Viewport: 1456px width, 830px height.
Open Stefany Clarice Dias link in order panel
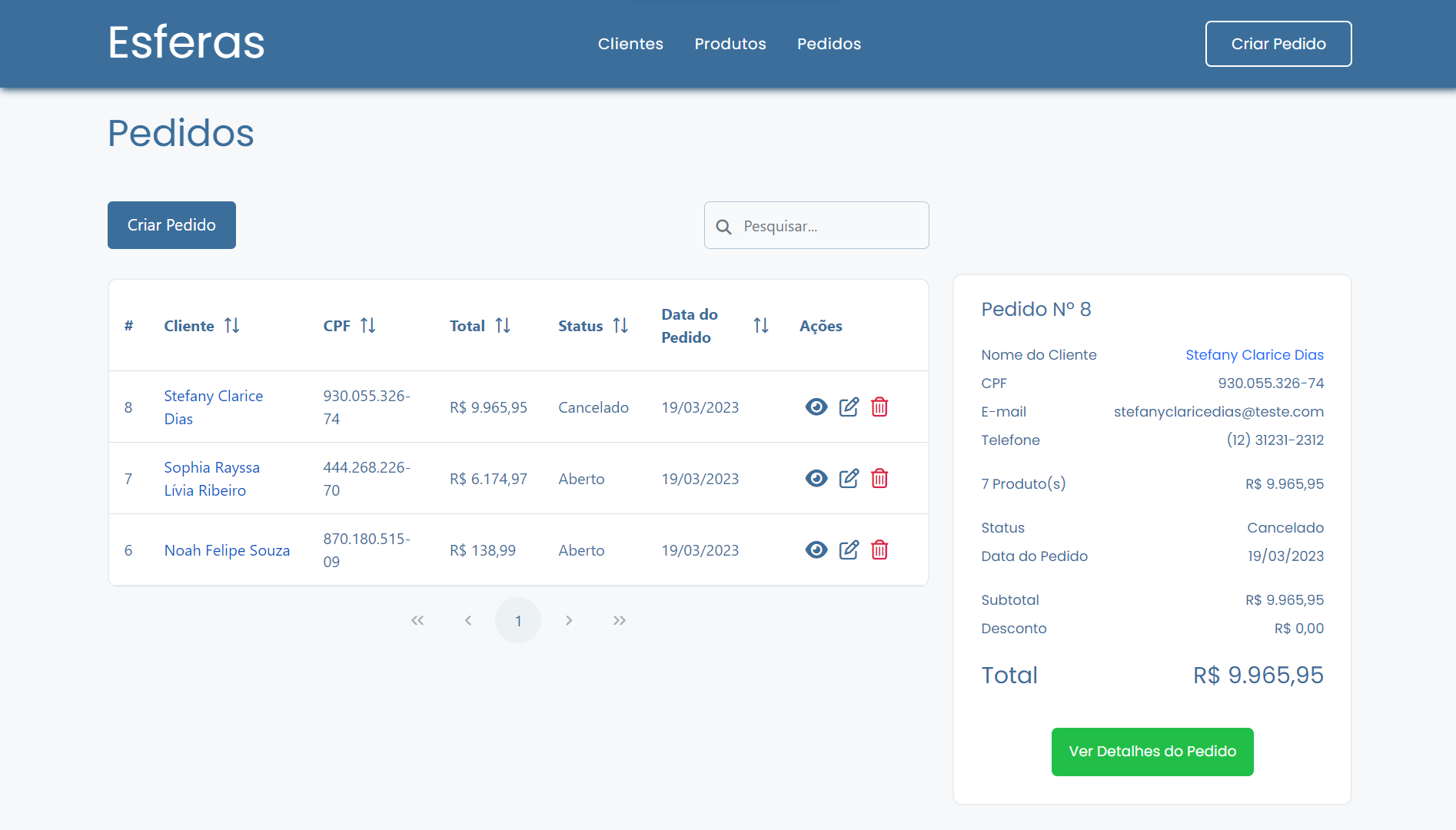click(1255, 354)
